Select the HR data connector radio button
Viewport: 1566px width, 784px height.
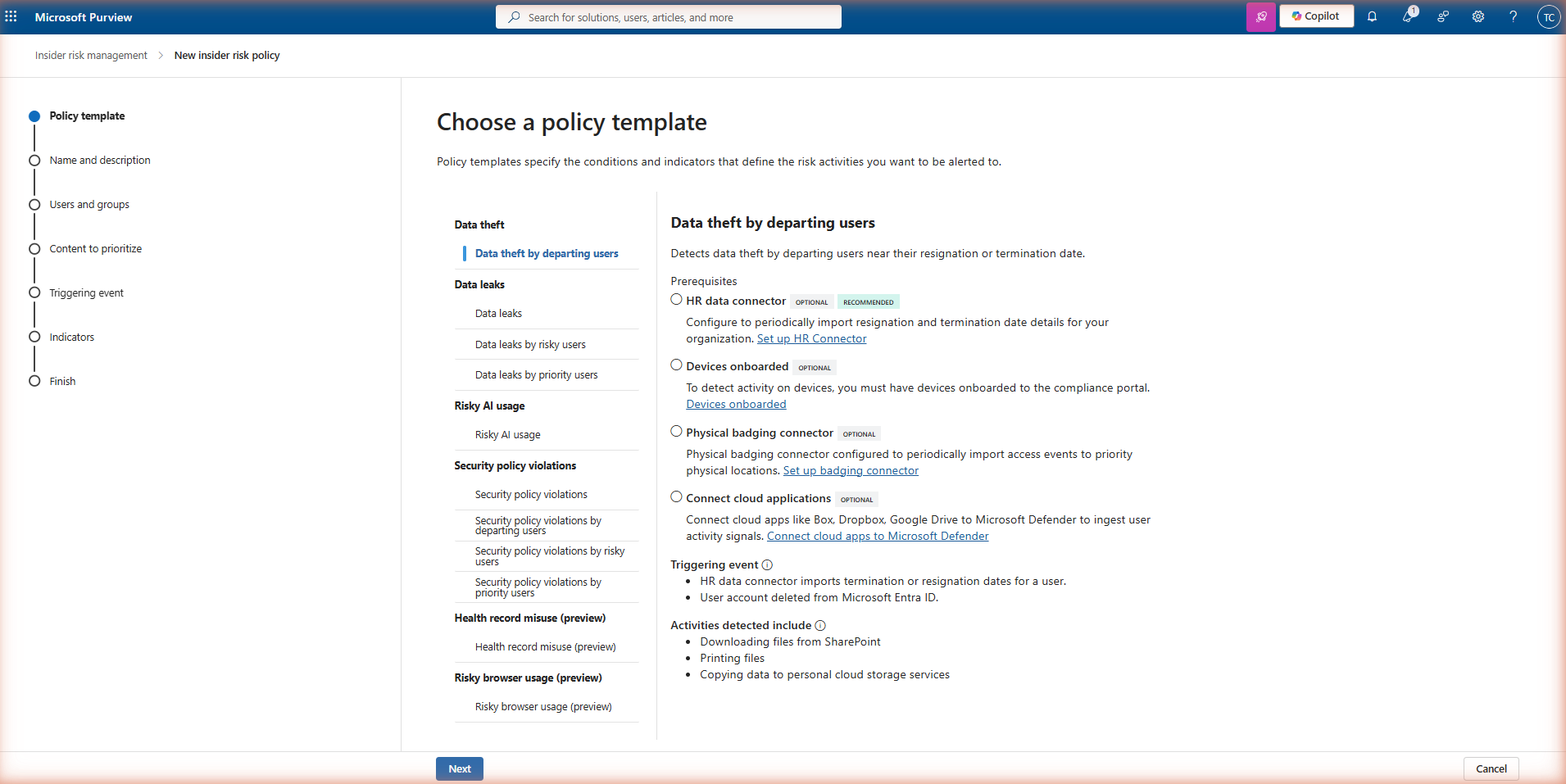(x=676, y=299)
